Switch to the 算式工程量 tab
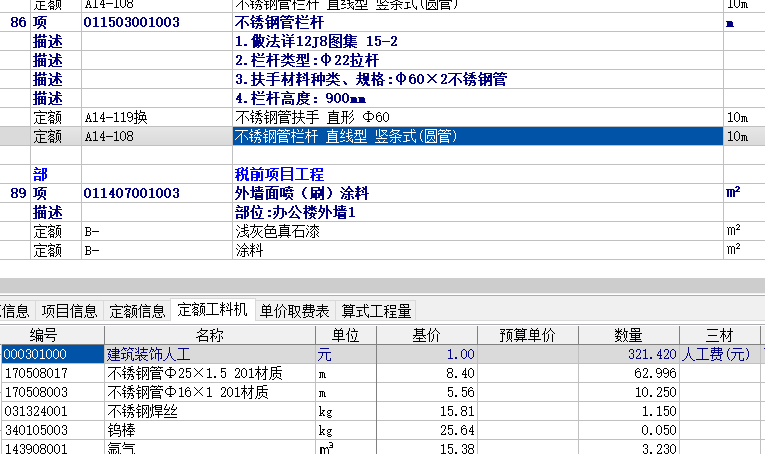The height and width of the screenshot is (454, 765). pyautogui.click(x=376, y=311)
